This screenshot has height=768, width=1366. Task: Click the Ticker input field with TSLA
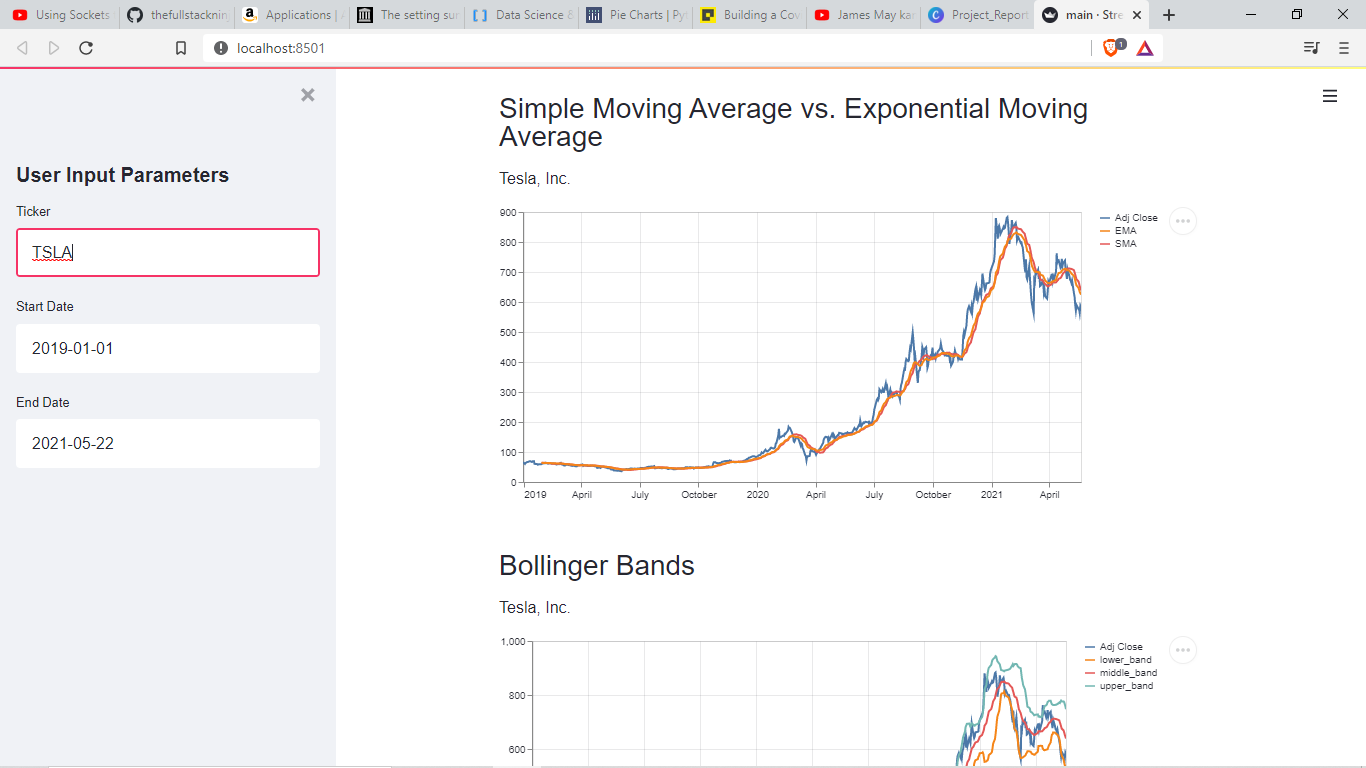168,252
